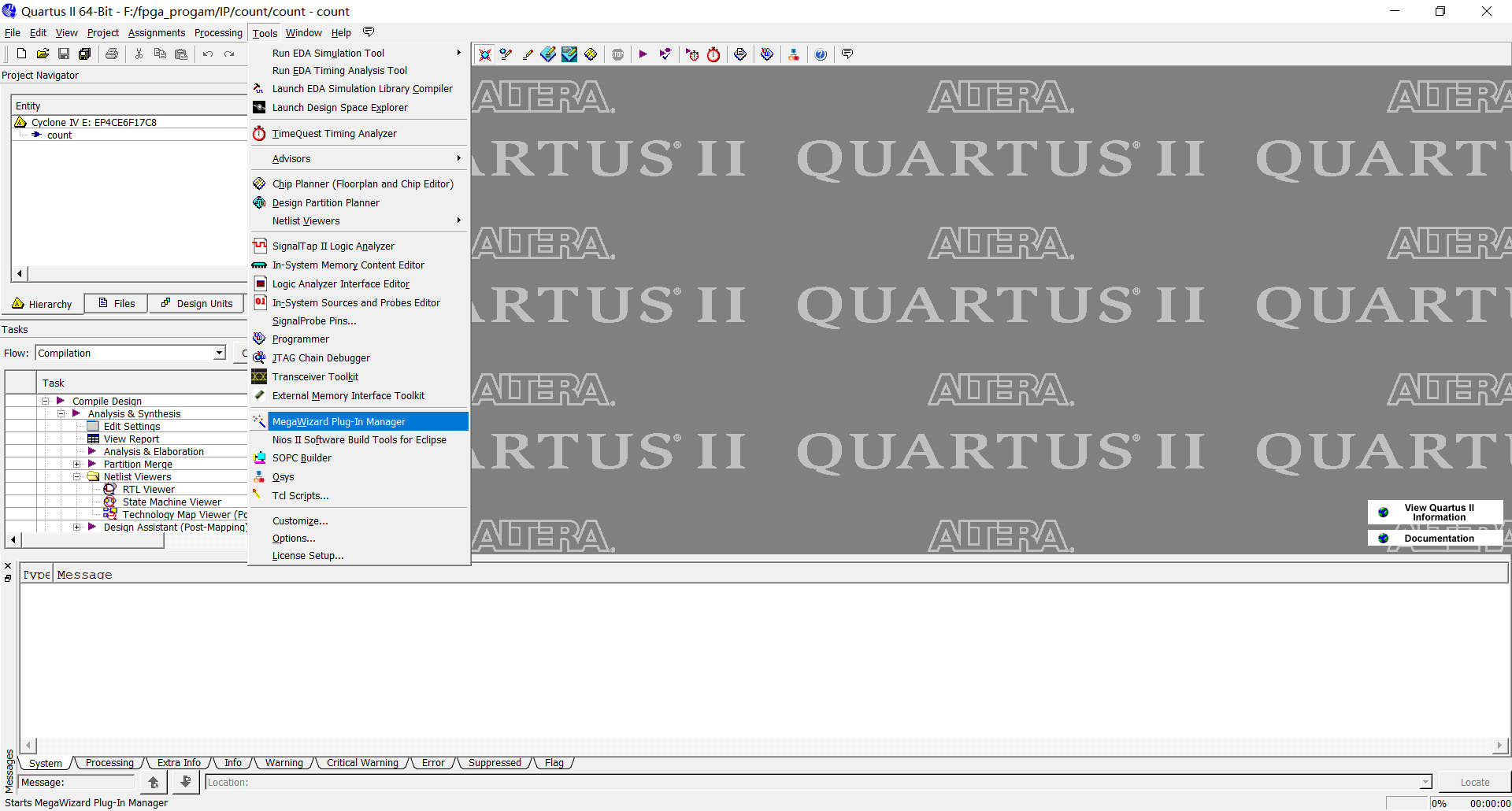The height and width of the screenshot is (811, 1512).
Task: Click the speech bubble icon in the toolbar
Action: pos(847,54)
